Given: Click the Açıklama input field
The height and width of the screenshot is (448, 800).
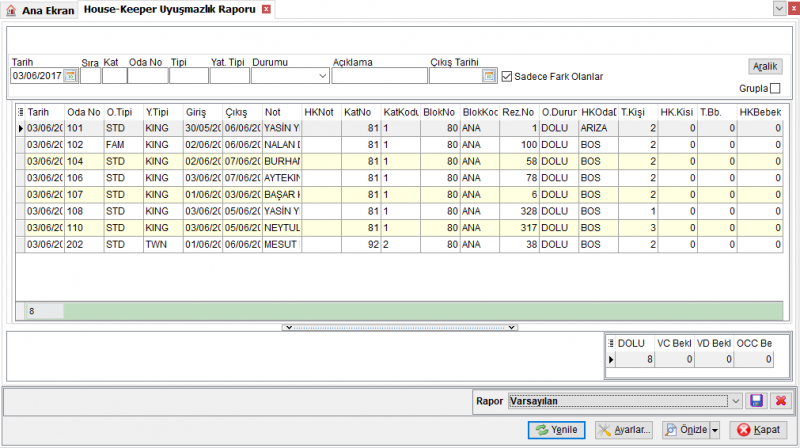Looking at the screenshot, I should pyautogui.click(x=380, y=76).
